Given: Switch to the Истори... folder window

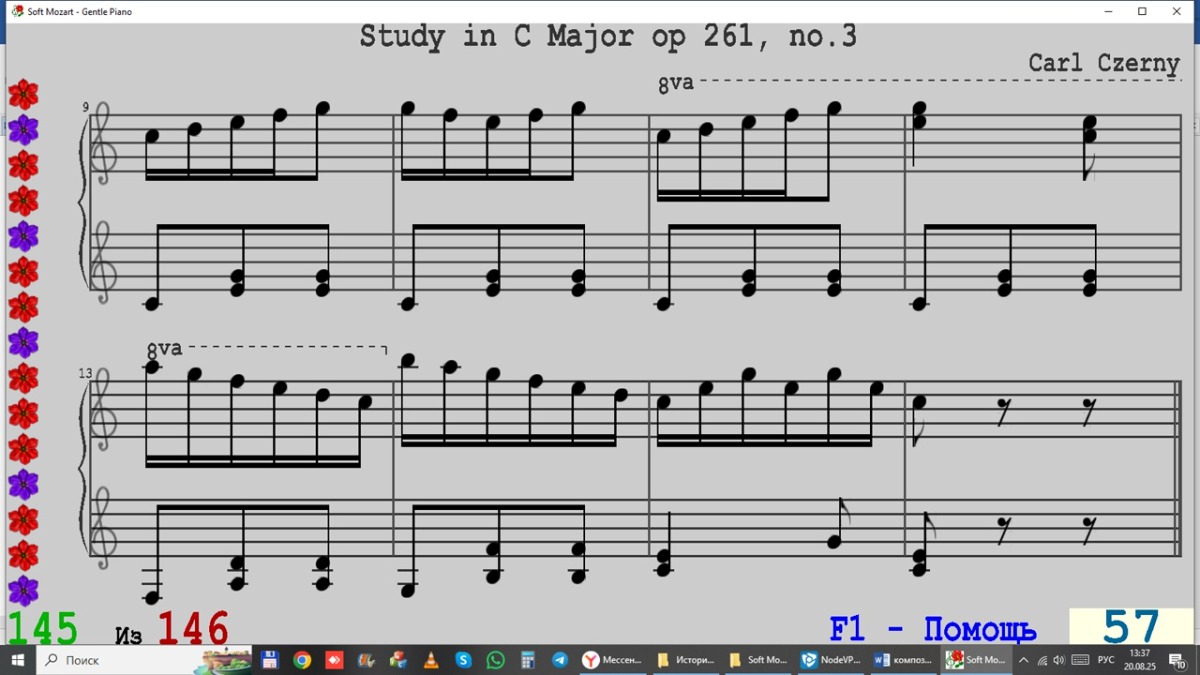Looking at the screenshot, I should (686, 660).
